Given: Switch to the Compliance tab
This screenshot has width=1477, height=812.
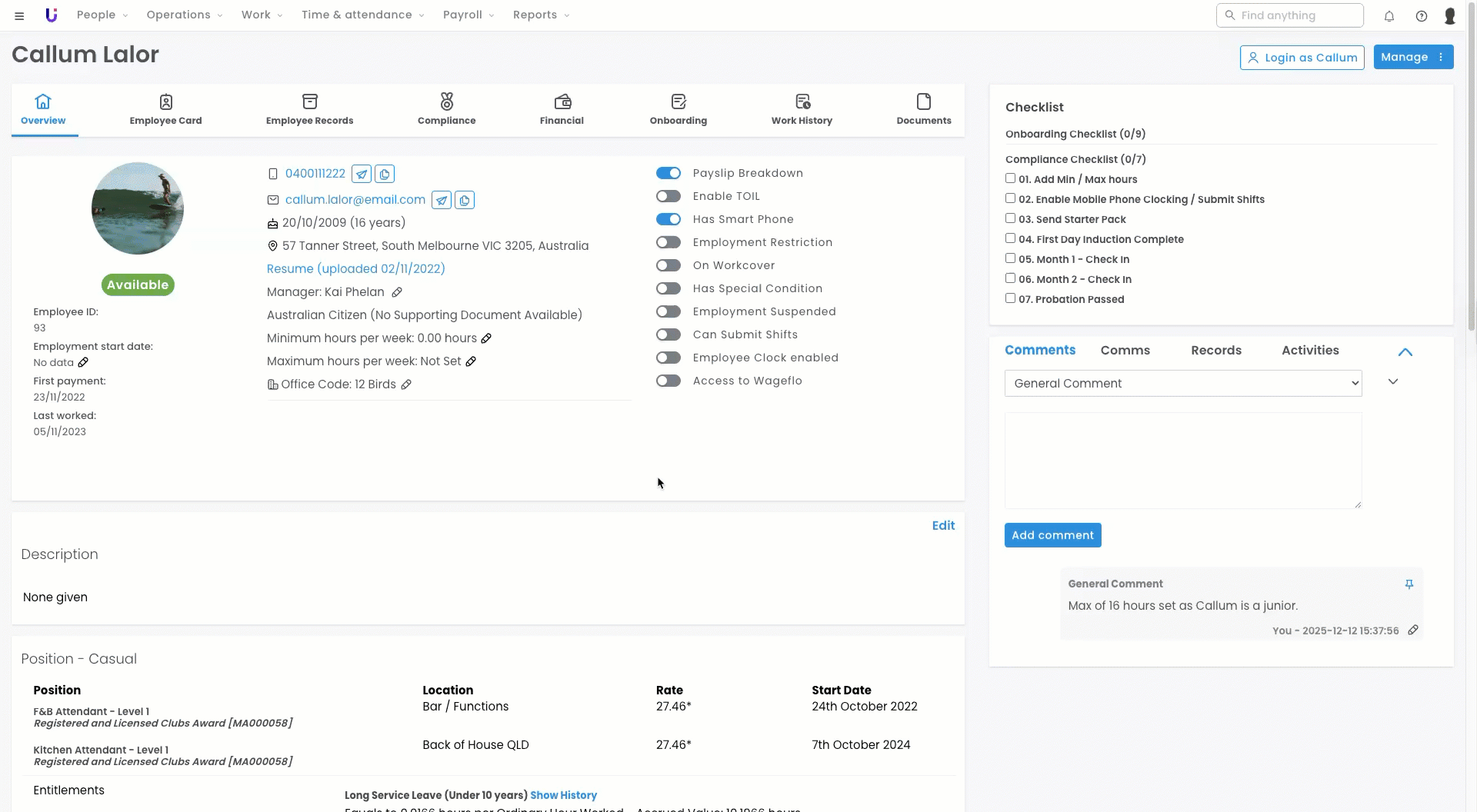Looking at the screenshot, I should (446, 109).
